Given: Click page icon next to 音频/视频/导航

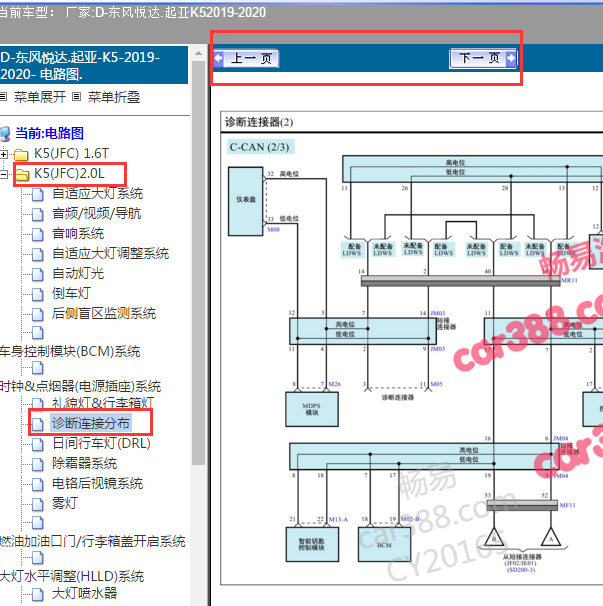Looking at the screenshot, I should click(37, 214).
